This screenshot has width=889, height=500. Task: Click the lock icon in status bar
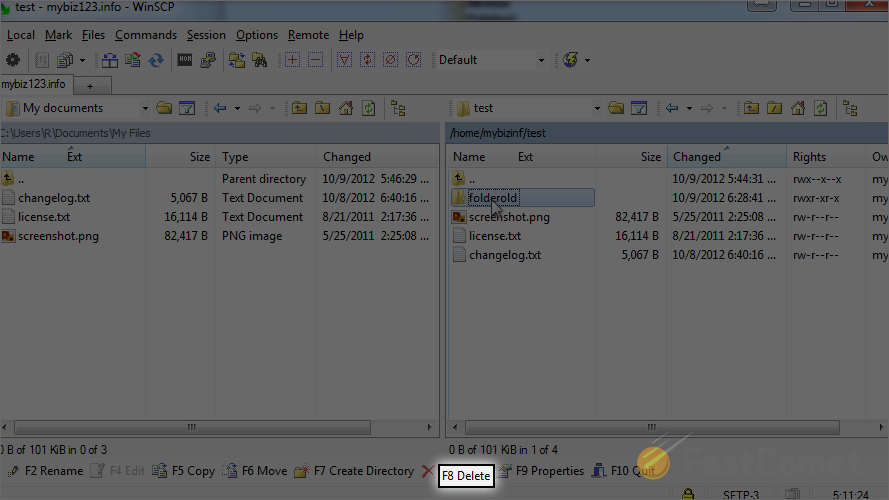coord(688,494)
